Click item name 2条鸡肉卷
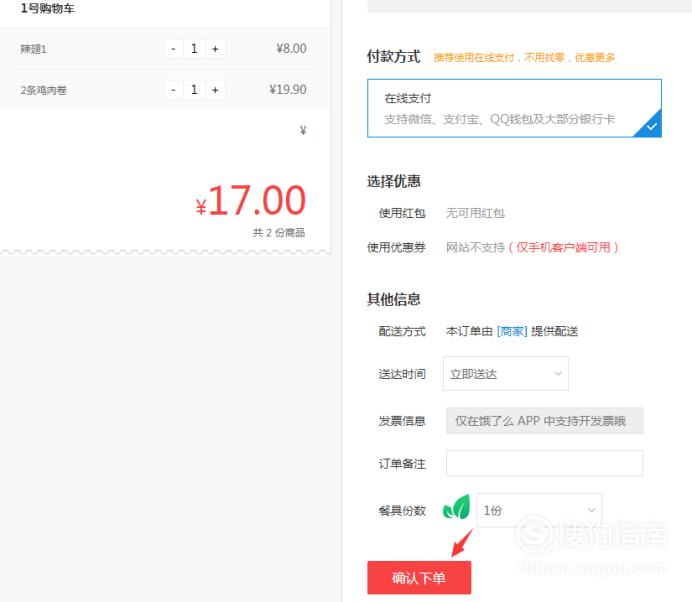Screen dimensions: 692x602 pos(43,90)
